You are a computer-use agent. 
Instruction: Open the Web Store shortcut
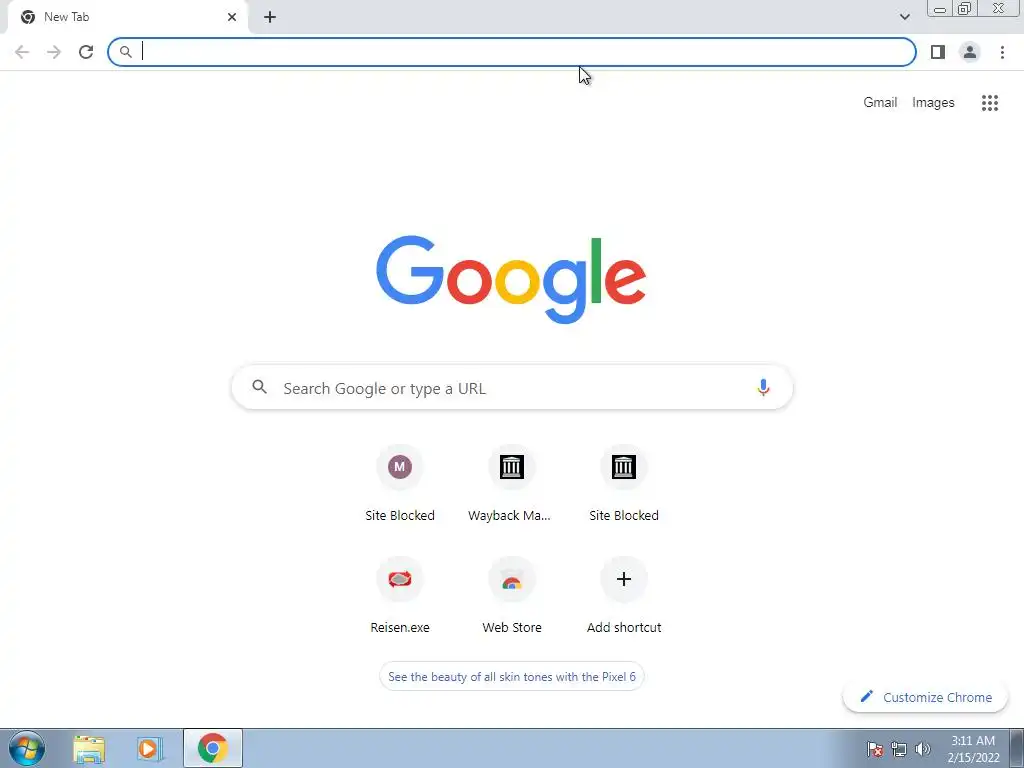coord(511,596)
